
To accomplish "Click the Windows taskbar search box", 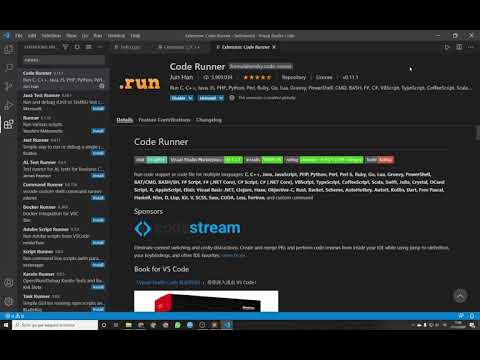I will coord(55,325).
